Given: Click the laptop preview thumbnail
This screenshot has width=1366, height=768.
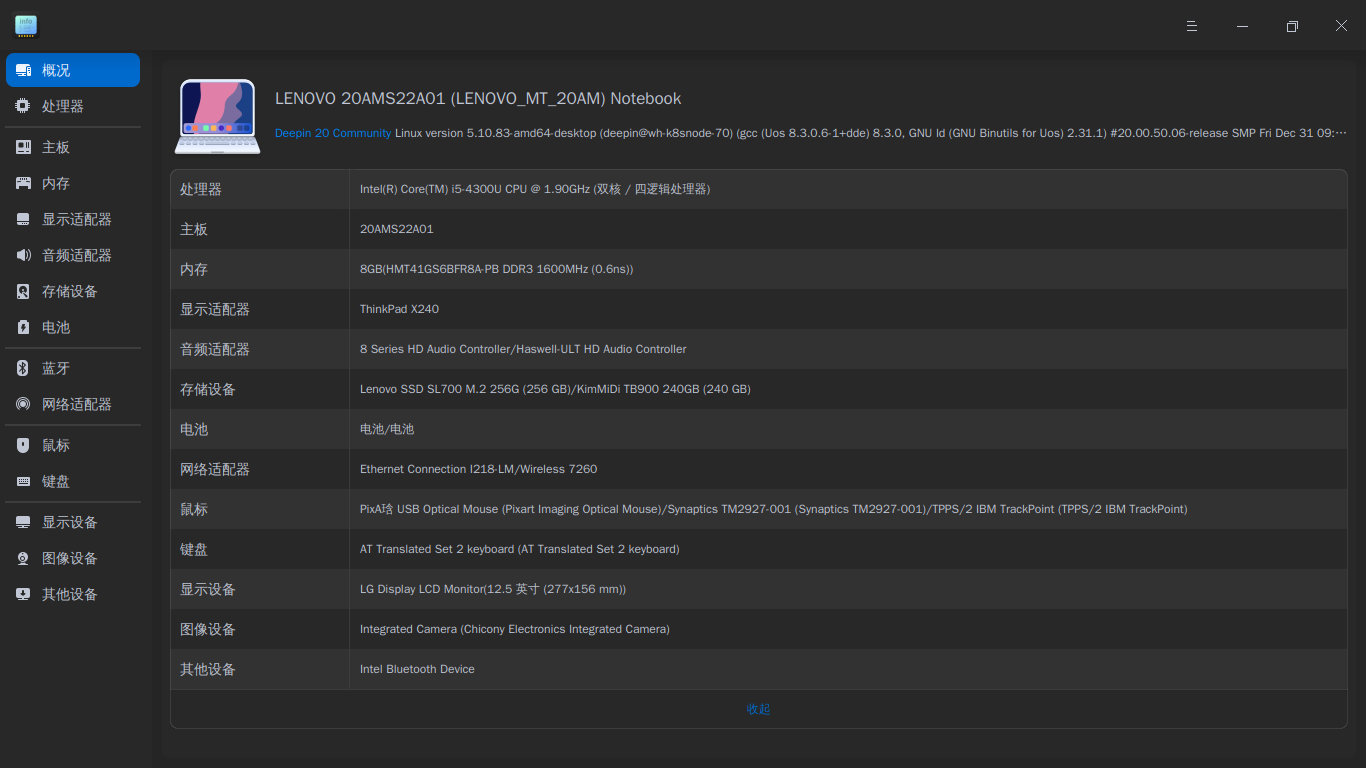Looking at the screenshot, I should (x=217, y=116).
